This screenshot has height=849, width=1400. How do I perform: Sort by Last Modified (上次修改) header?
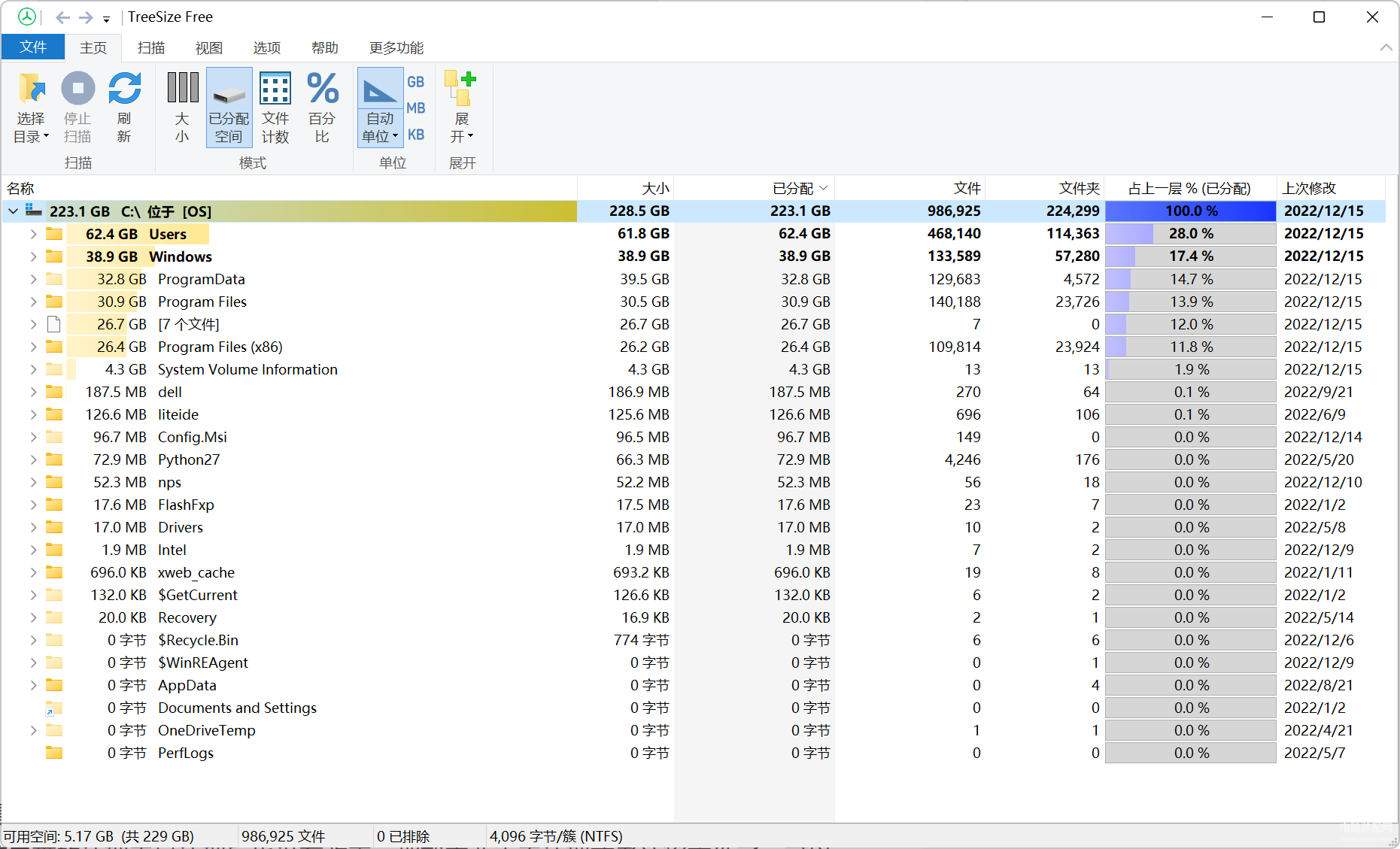[1331, 188]
